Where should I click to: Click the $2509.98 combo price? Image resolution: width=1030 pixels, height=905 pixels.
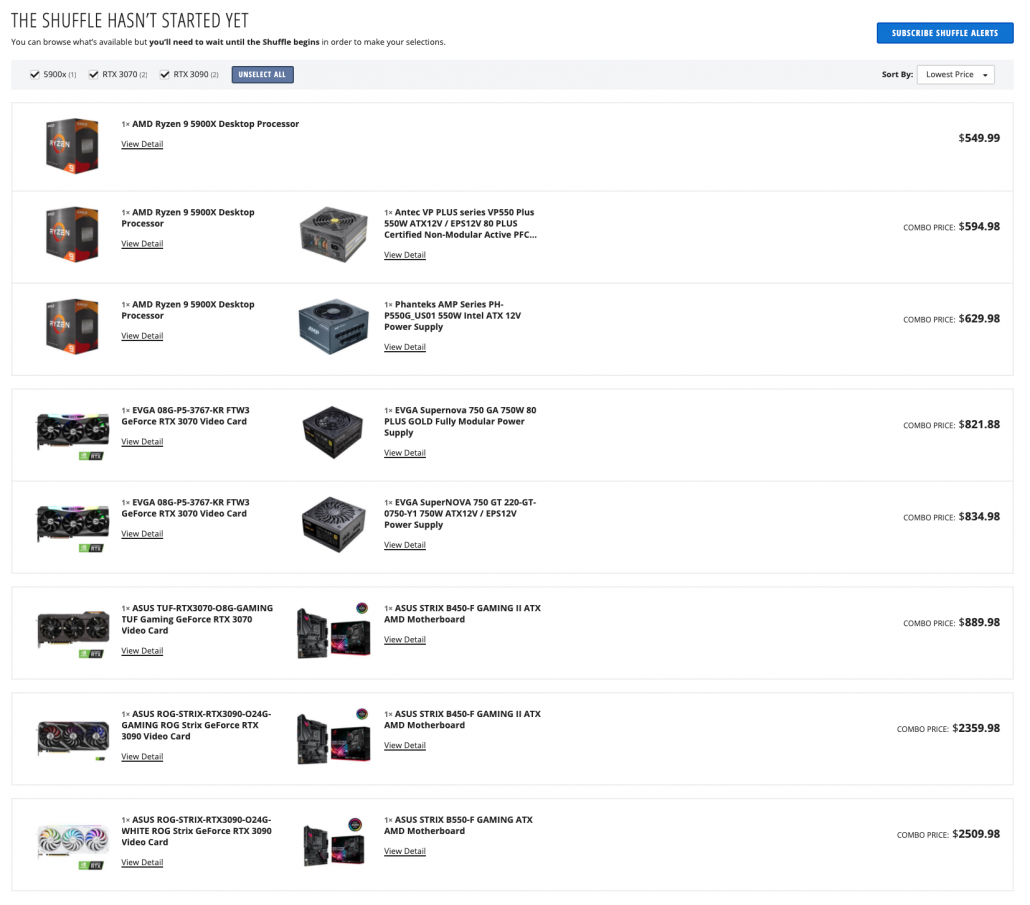[976, 833]
